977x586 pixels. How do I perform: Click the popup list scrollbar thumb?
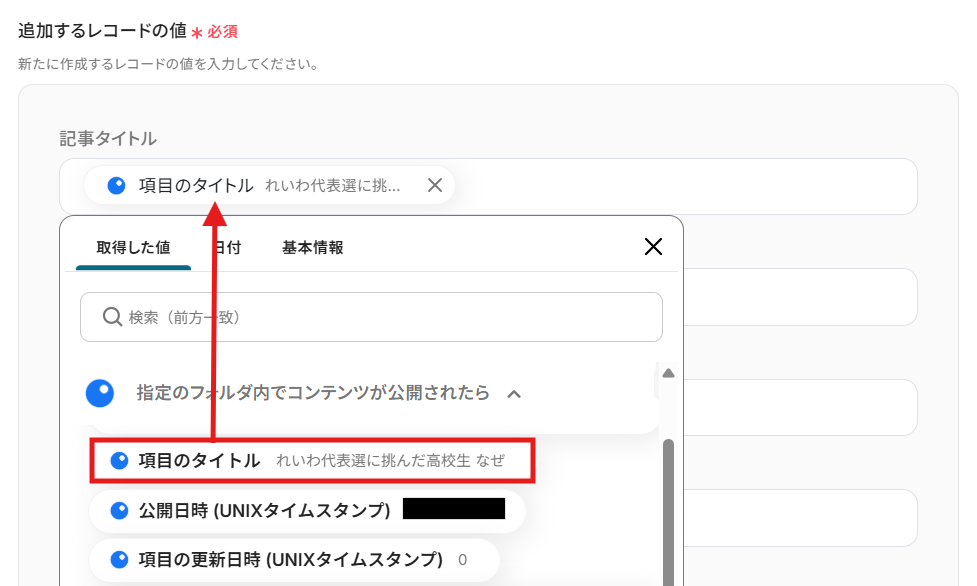point(669,511)
